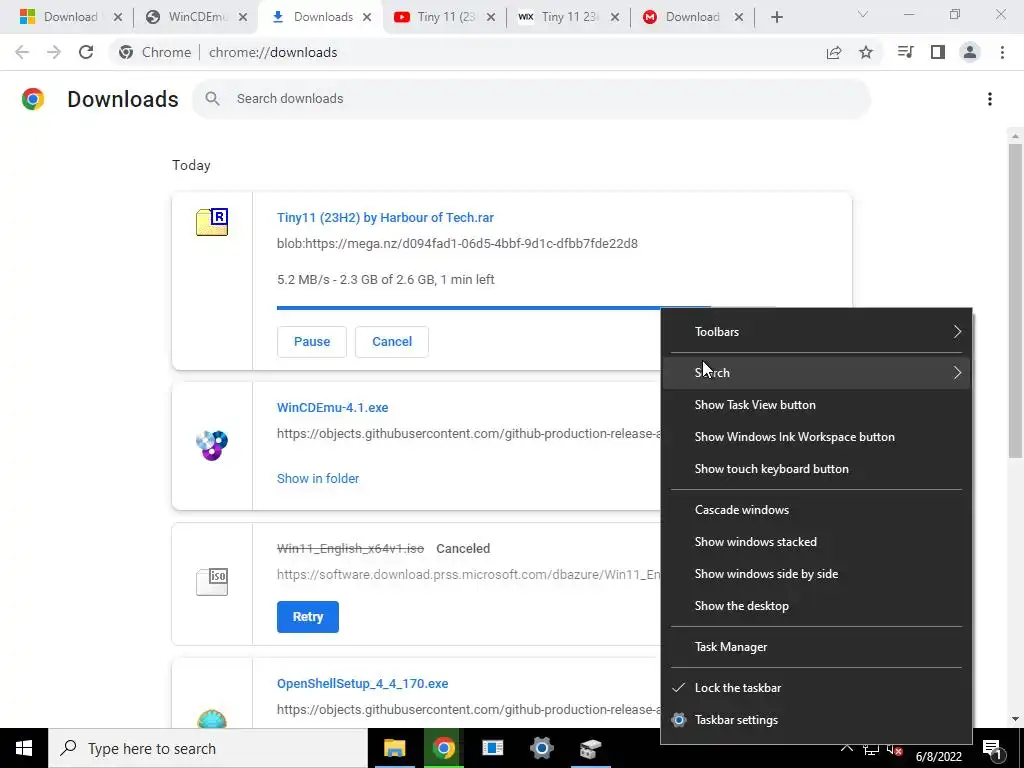The height and width of the screenshot is (768, 1024).
Task: Toggle Show Windows Ink Workspace button
Action: tap(817, 437)
